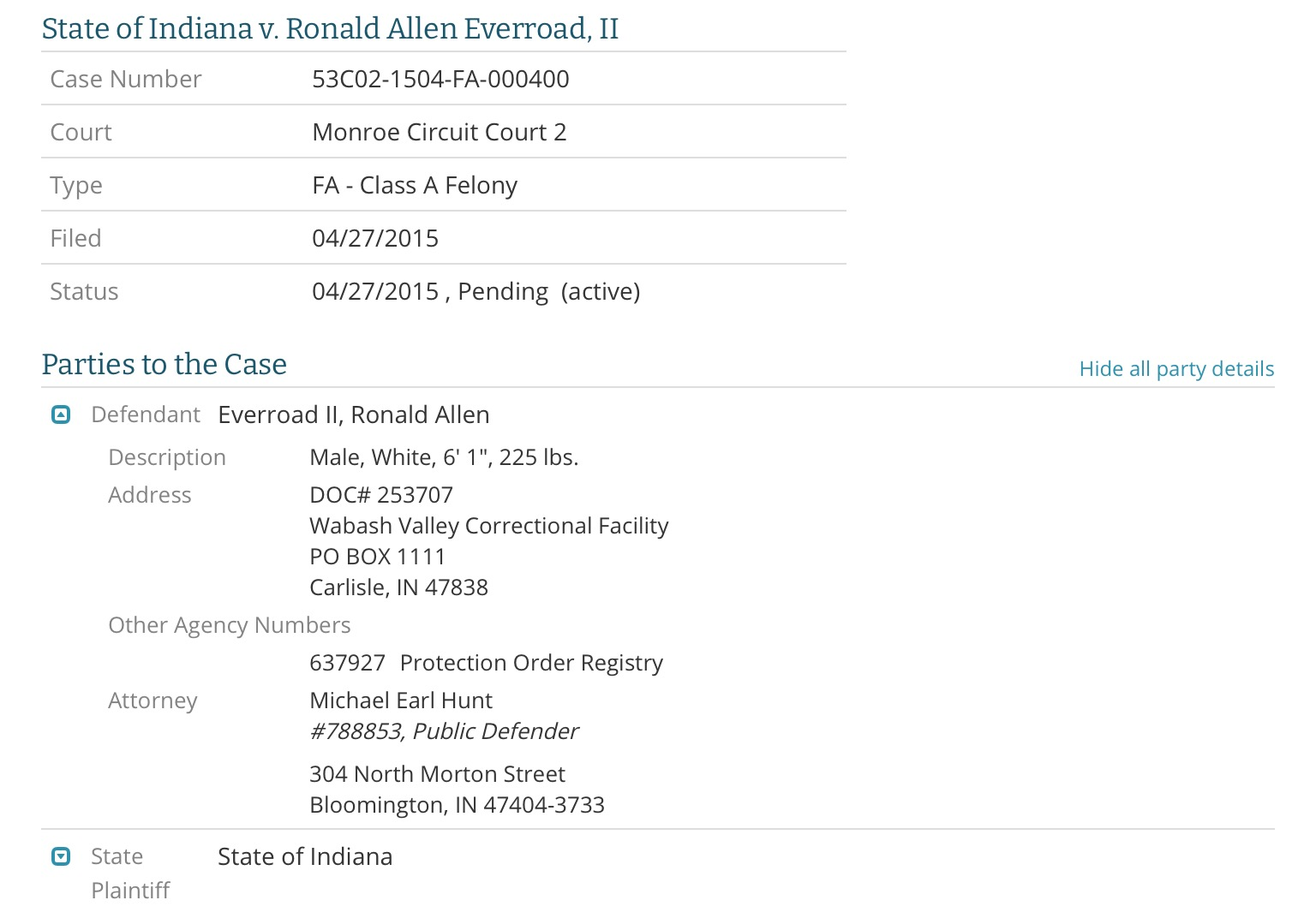This screenshot has width=1316, height=924.
Task: Click the case title heading
Action: coord(330,28)
